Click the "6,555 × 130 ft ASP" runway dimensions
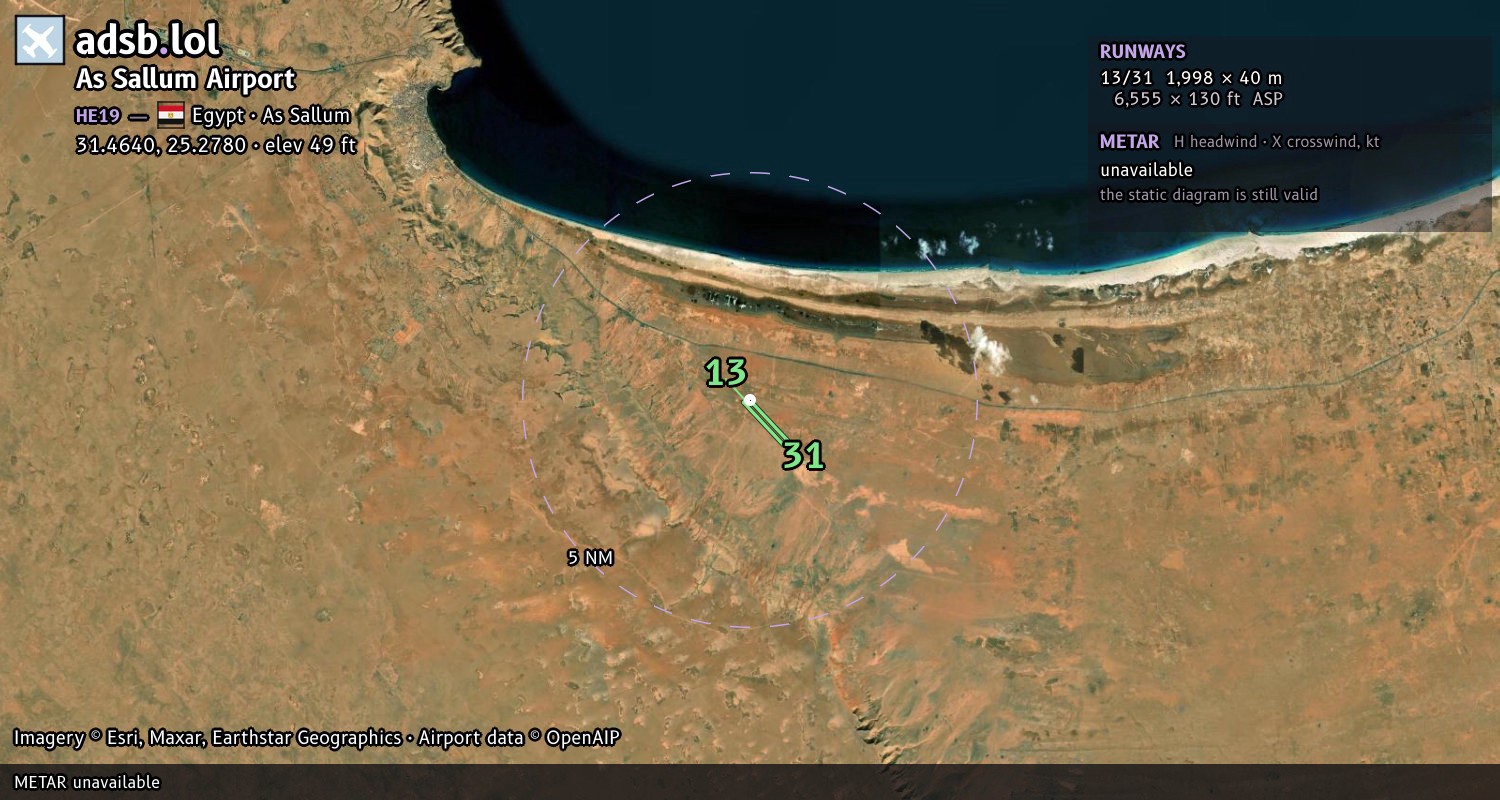The height and width of the screenshot is (800, 1500). (1198, 99)
